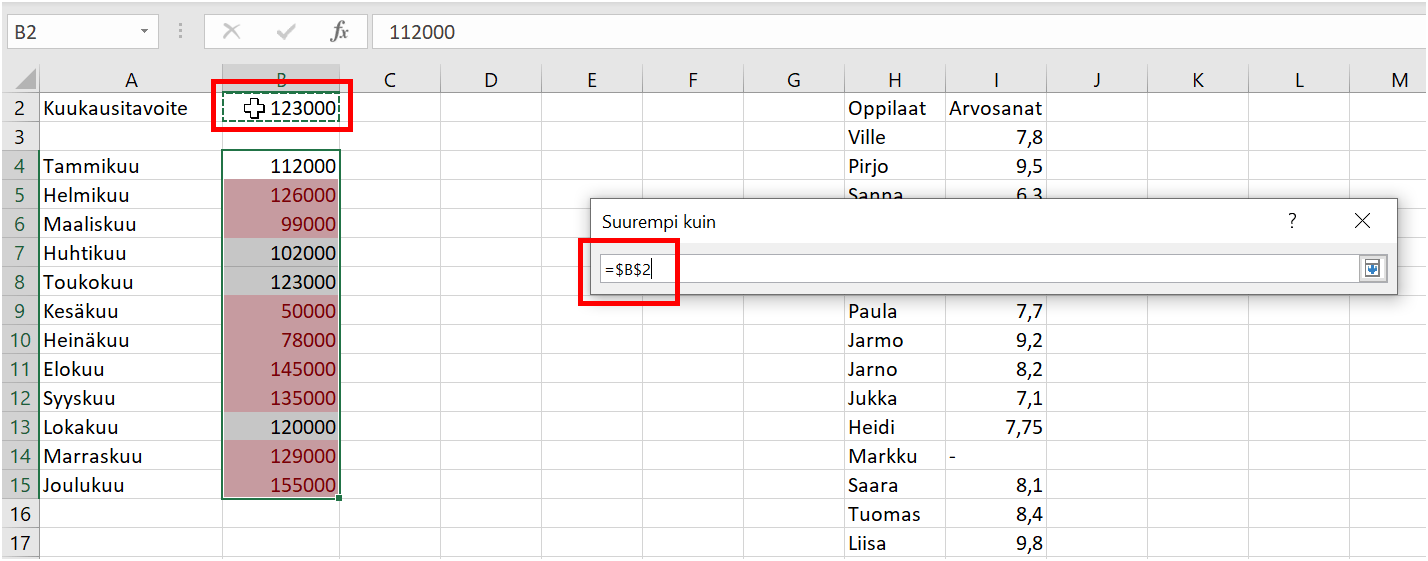Click the Elokuu cell
The height and width of the screenshot is (561, 1428).
(x=131, y=369)
